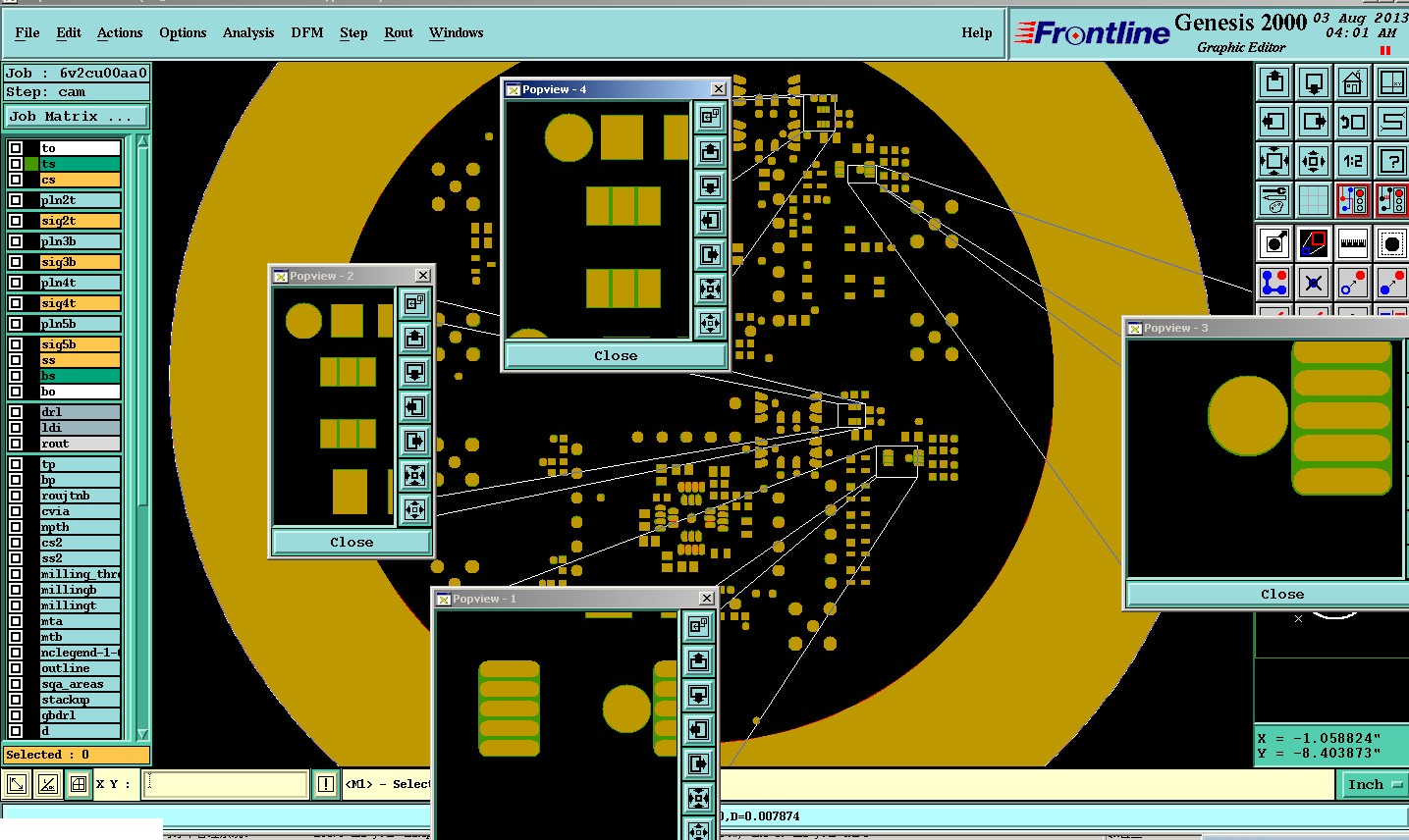Click the black net traffic-light icon
The image size is (1409, 840).
pos(1391,200)
